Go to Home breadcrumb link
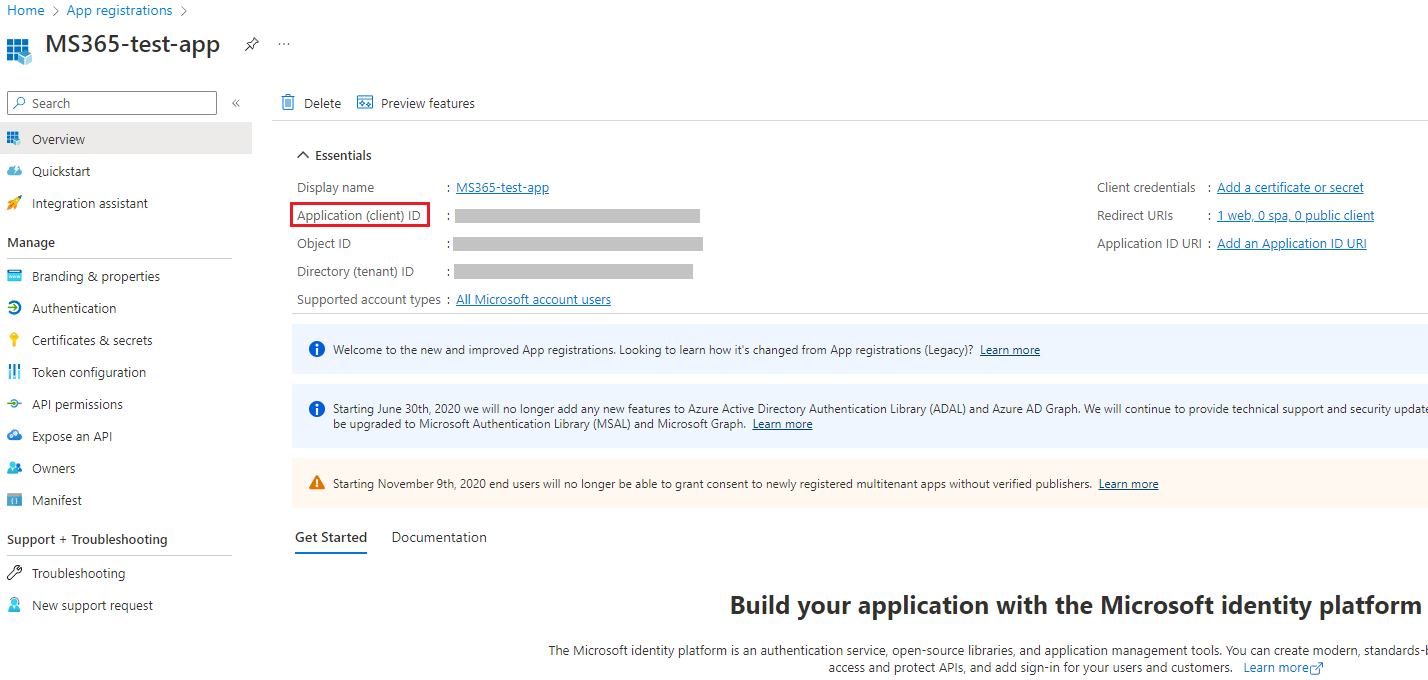The height and width of the screenshot is (680, 1428). click(x=26, y=10)
